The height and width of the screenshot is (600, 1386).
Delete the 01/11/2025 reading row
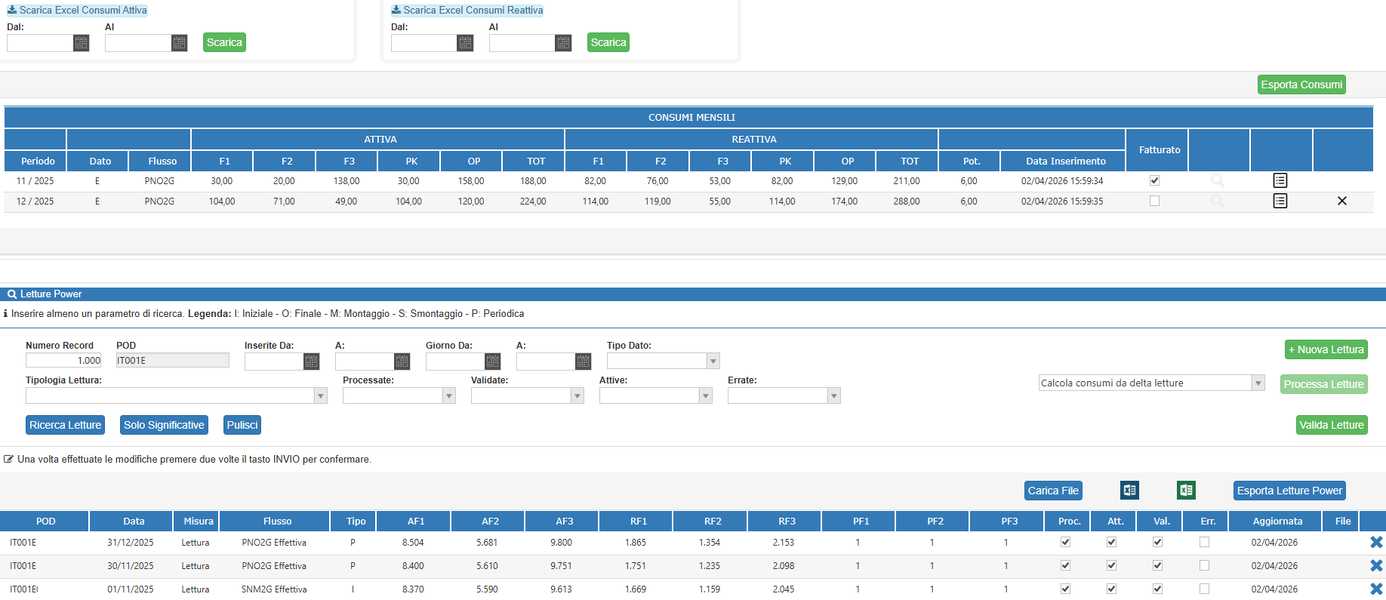[1376, 590]
